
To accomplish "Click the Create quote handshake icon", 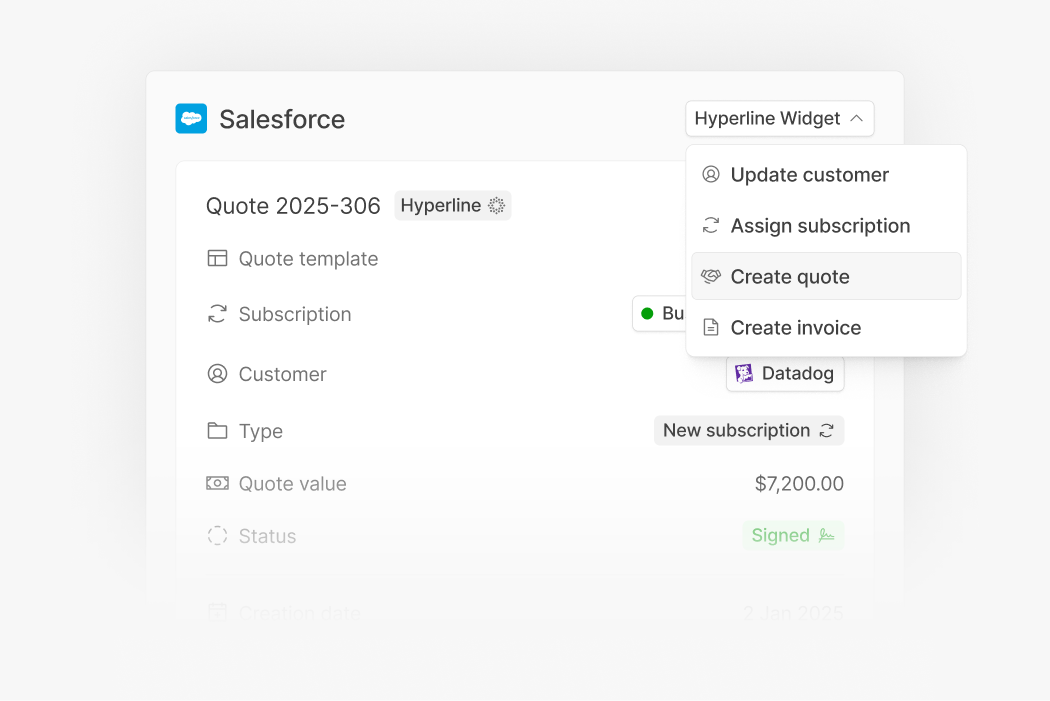I will (x=711, y=277).
